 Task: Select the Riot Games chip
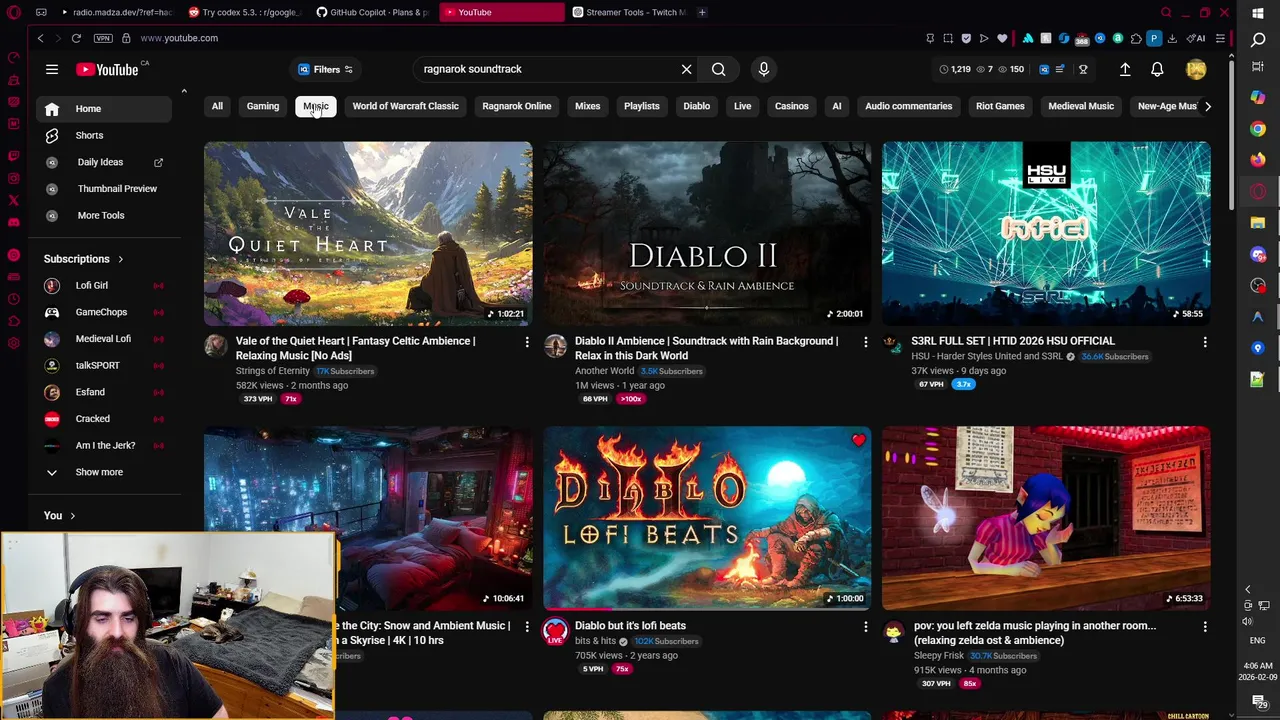(x=1000, y=106)
